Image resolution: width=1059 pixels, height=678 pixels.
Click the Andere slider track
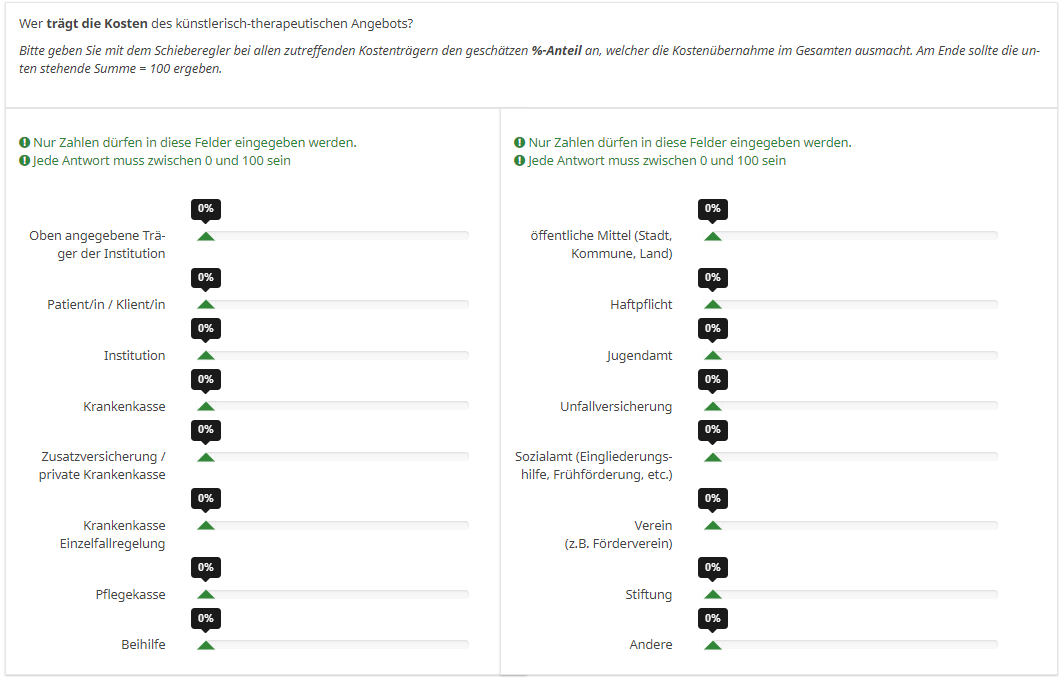(852, 645)
